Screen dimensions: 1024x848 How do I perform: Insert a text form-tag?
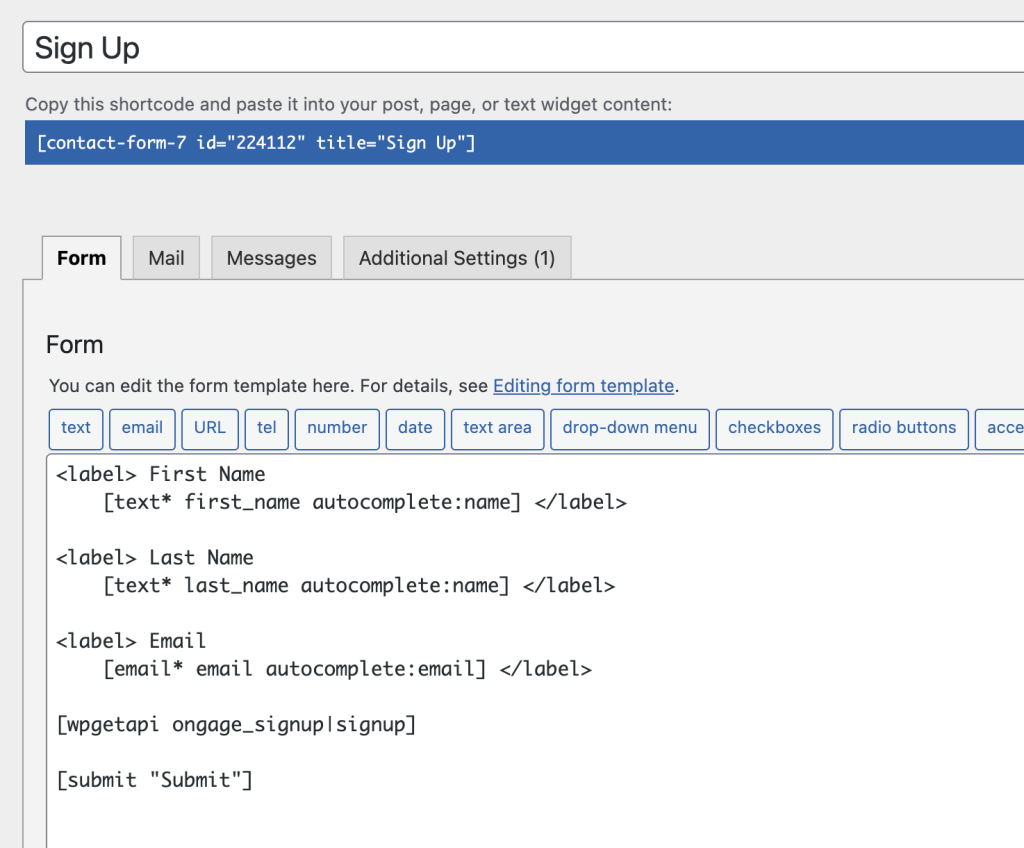click(75, 428)
